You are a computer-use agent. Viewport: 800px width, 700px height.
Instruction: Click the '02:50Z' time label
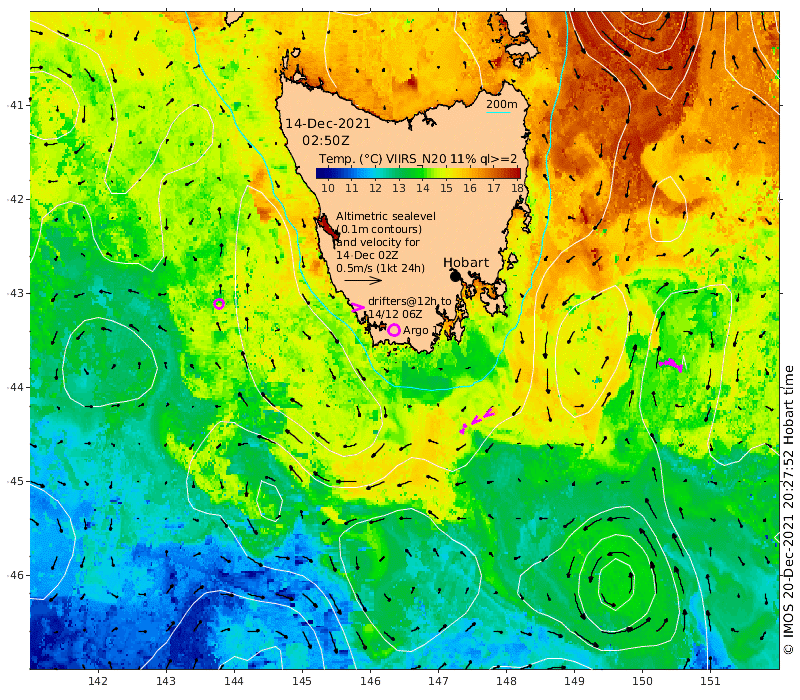click(x=326, y=140)
